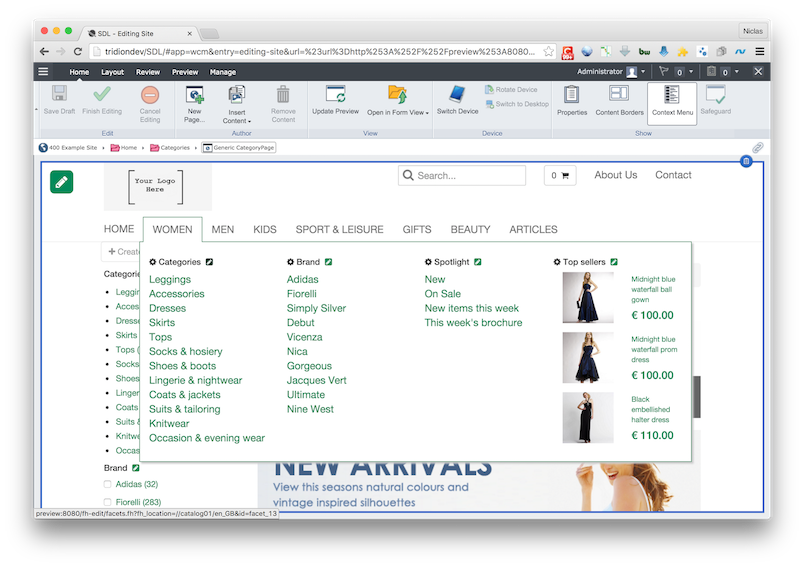Click the green pencil edit button
Image resolution: width=804 pixels, height=567 pixels.
click(x=62, y=182)
